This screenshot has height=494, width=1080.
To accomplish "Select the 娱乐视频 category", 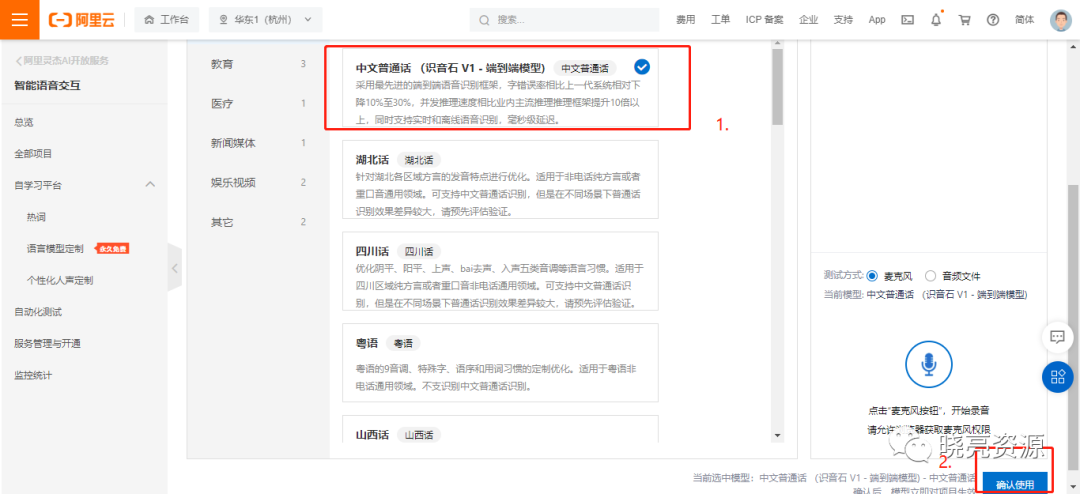I will point(258,183).
